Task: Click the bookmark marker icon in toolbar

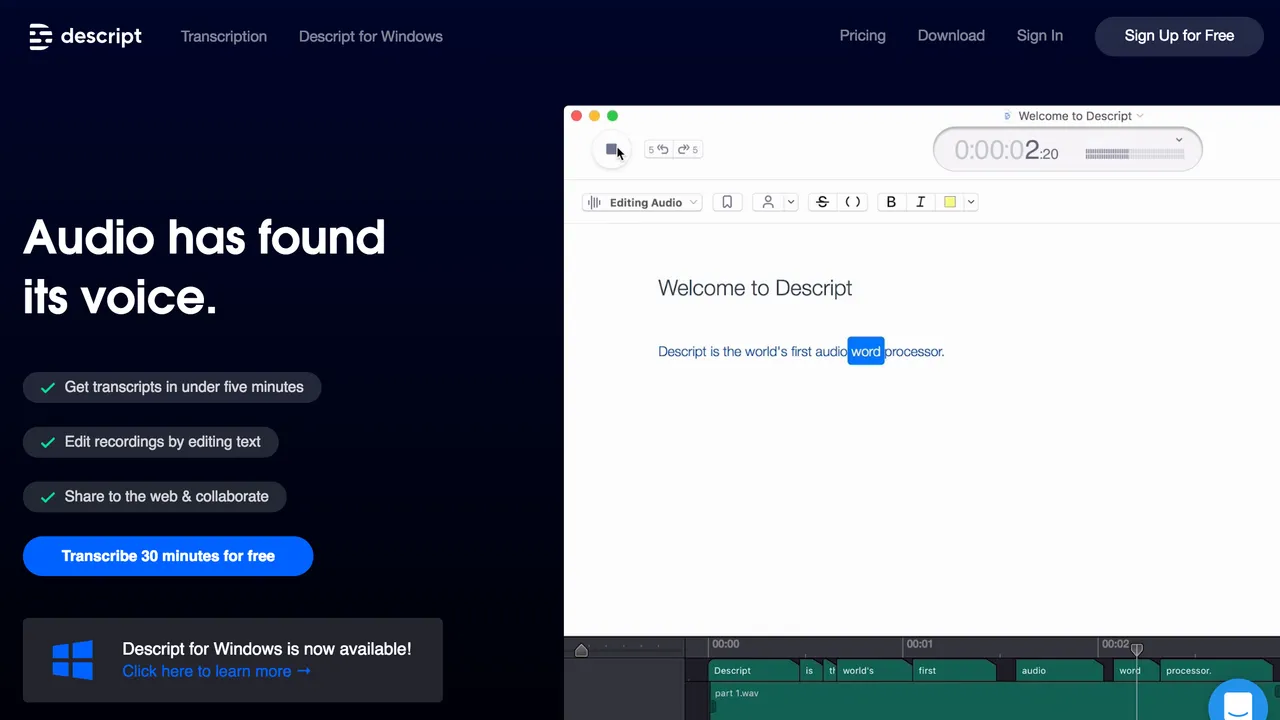Action: coord(727,202)
